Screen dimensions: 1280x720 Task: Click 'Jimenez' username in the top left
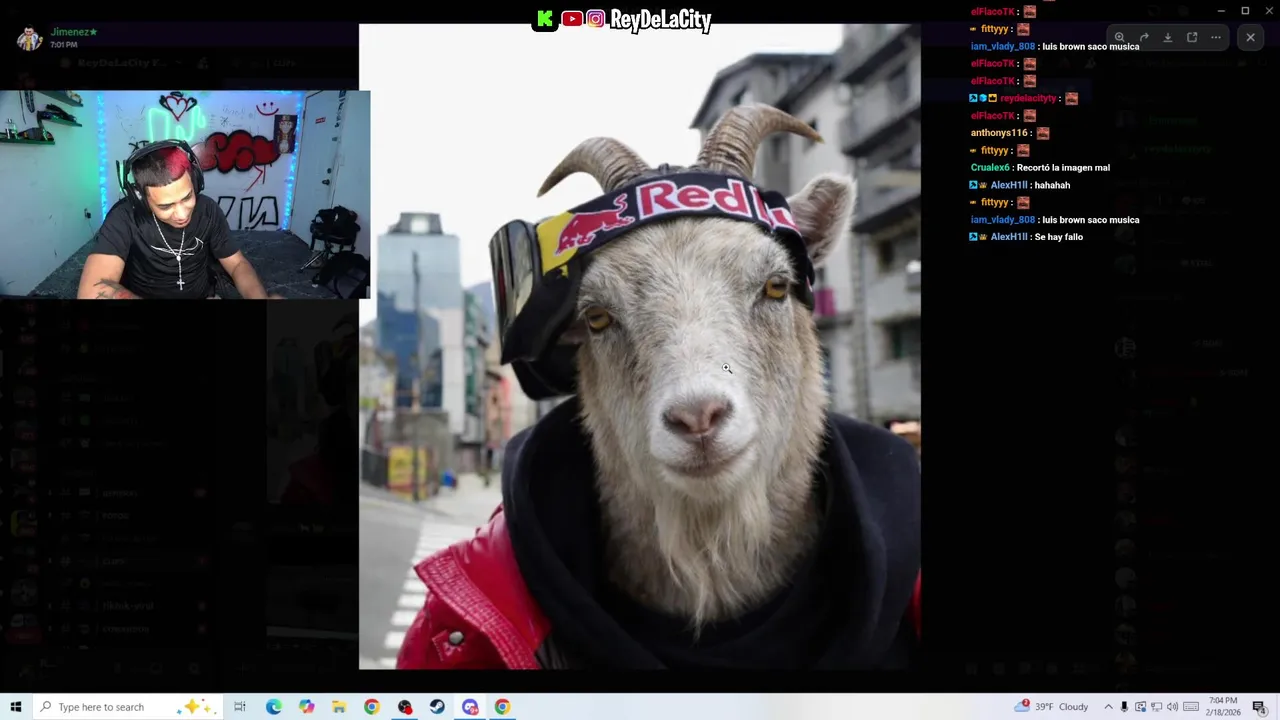click(71, 32)
